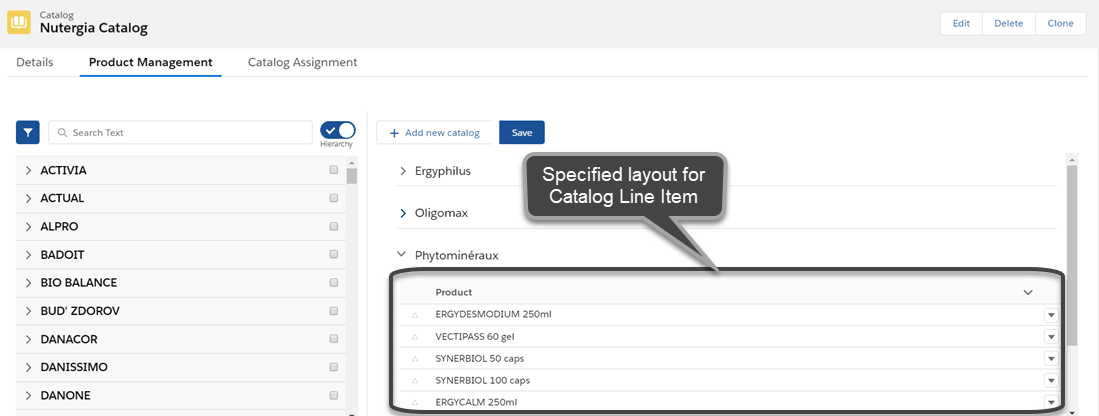Click the BIO BALANCE brand label
The image size is (1099, 416).
78,283
